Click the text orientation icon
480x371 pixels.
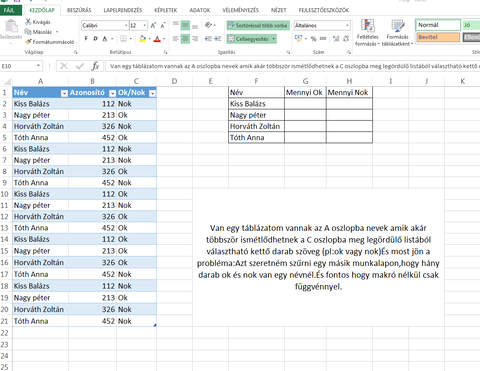point(209,25)
